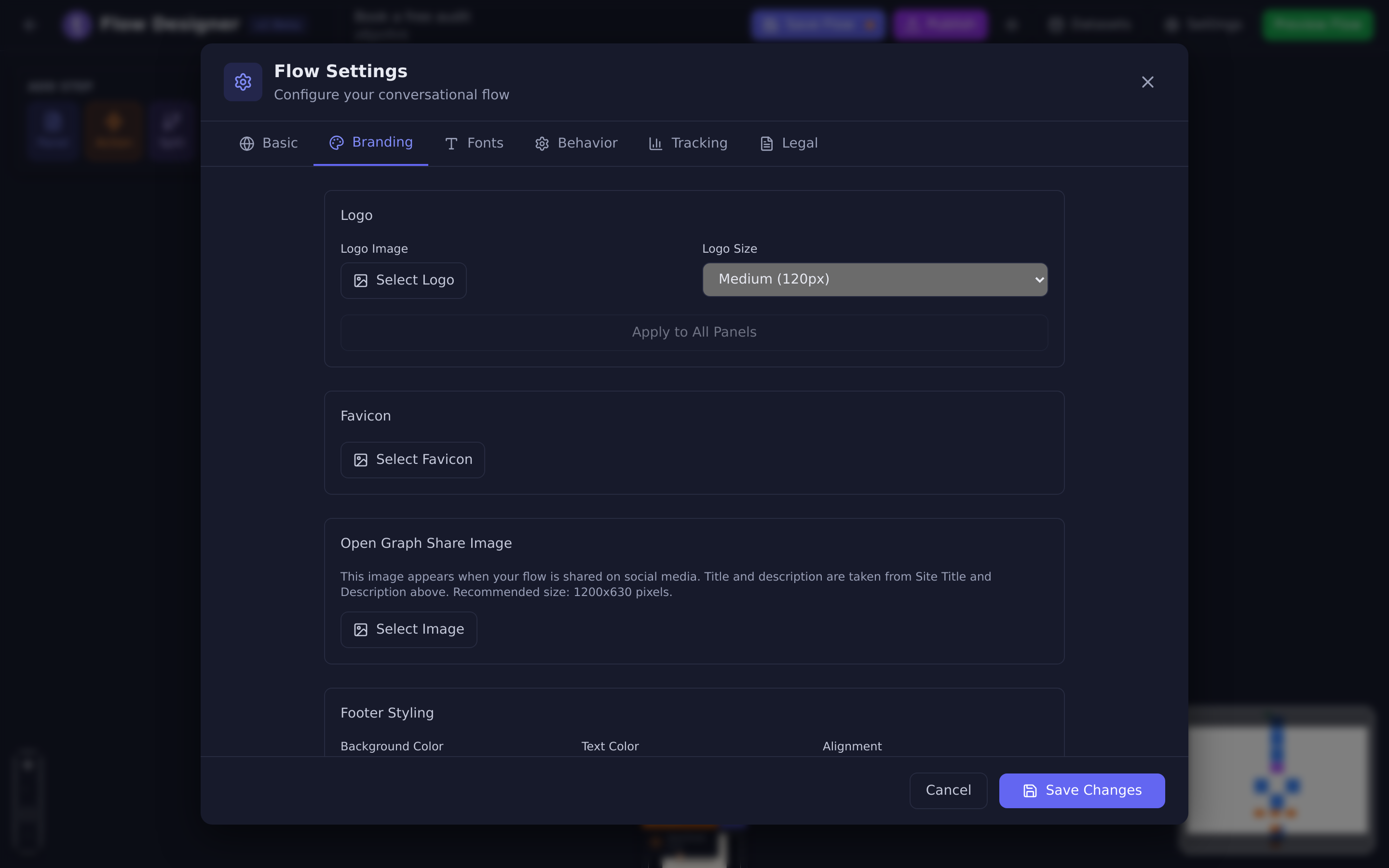The width and height of the screenshot is (1389, 868).
Task: Click the Background Color label
Action: click(x=392, y=746)
